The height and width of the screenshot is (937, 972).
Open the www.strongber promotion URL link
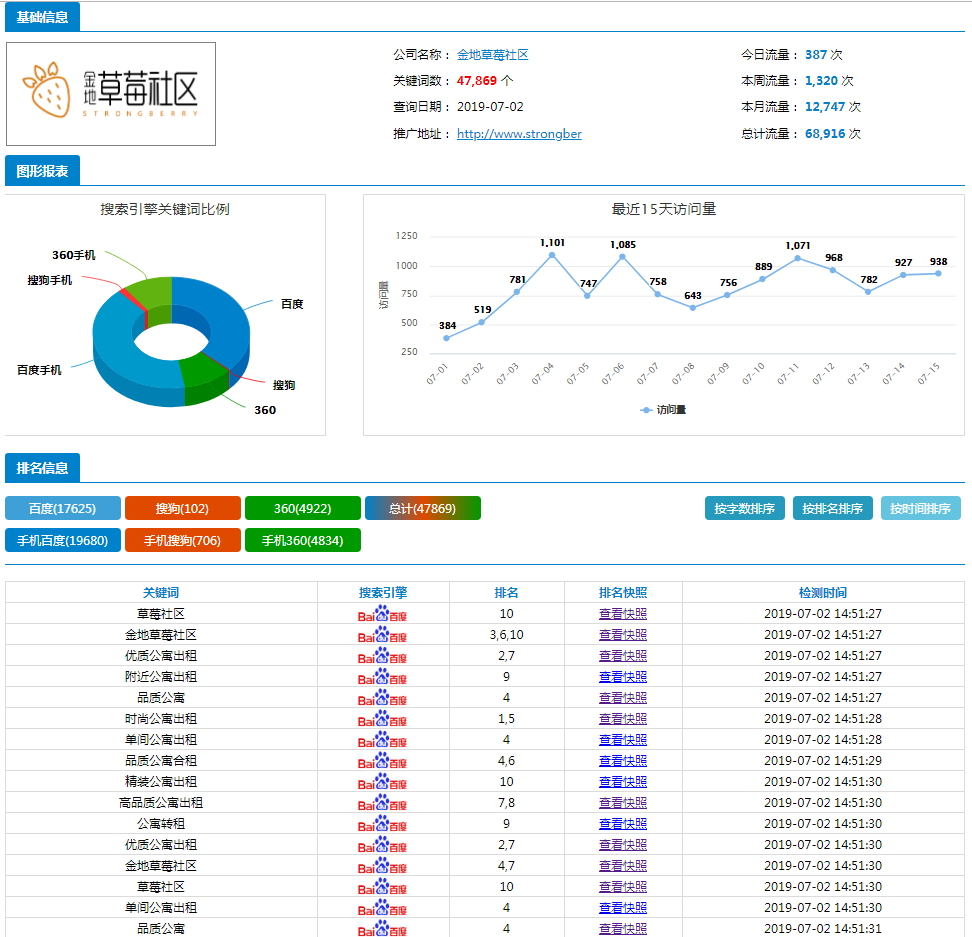coord(519,134)
